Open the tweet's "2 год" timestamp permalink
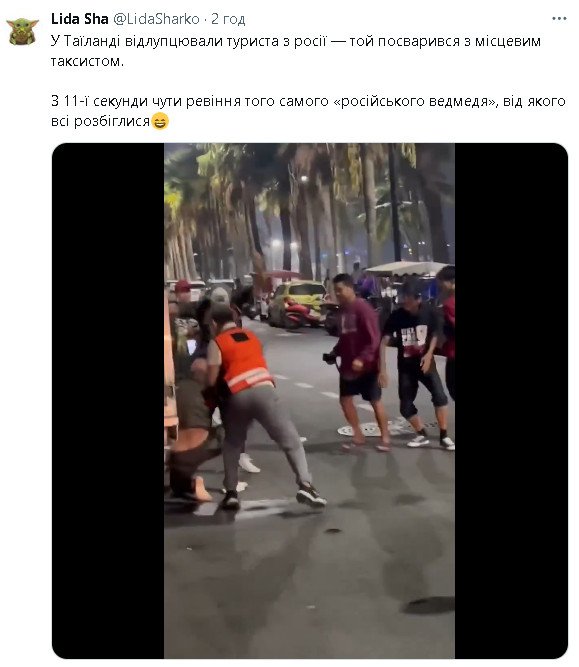The image size is (579, 667). click(x=228, y=19)
